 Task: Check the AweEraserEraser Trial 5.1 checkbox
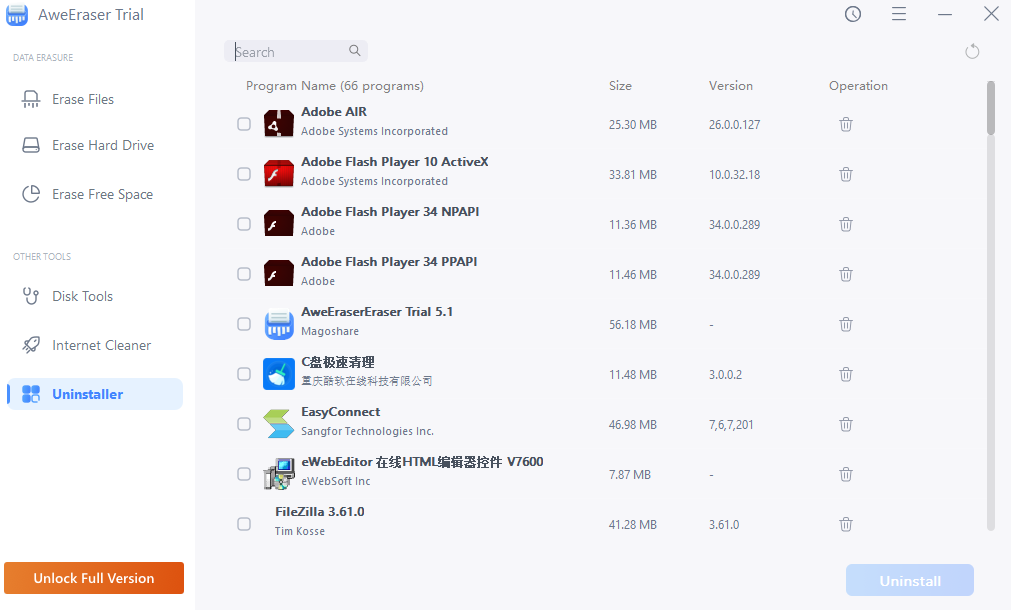tap(244, 324)
